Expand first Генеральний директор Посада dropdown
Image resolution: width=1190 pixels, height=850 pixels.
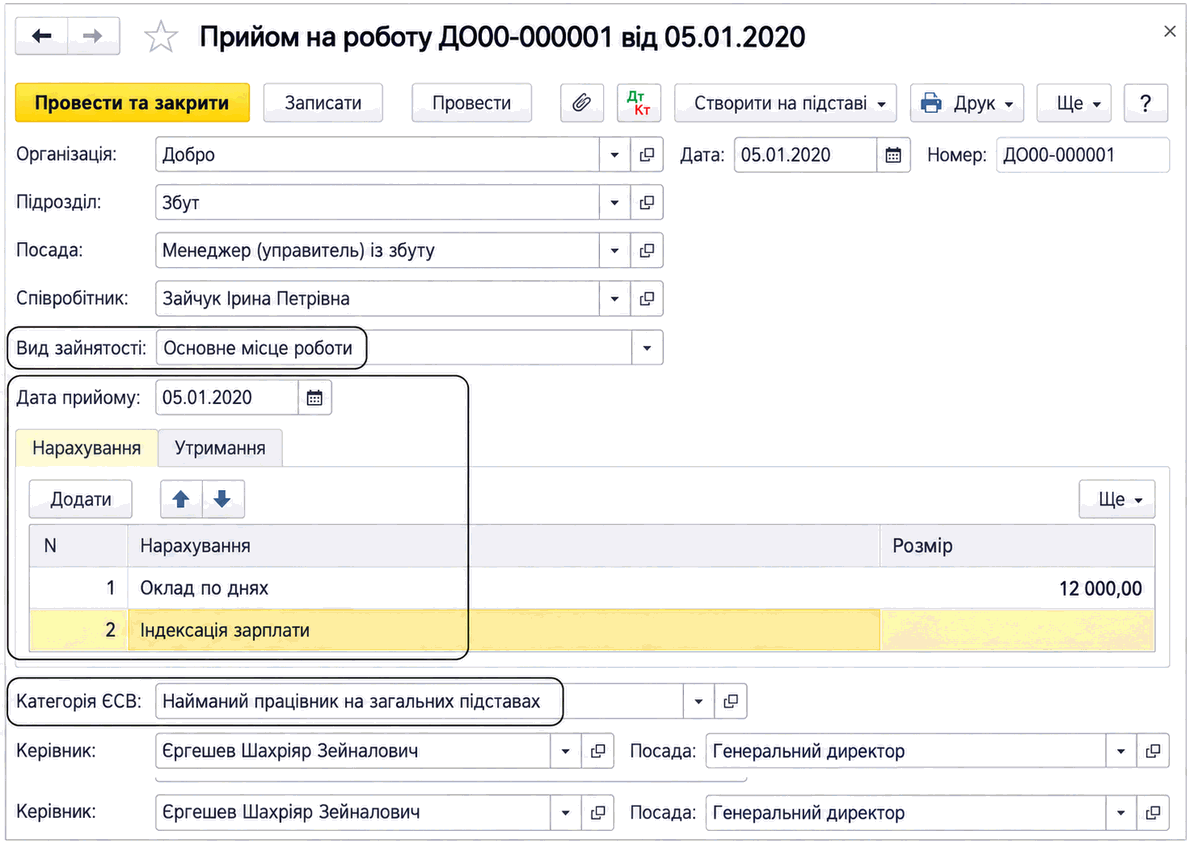click(1121, 751)
